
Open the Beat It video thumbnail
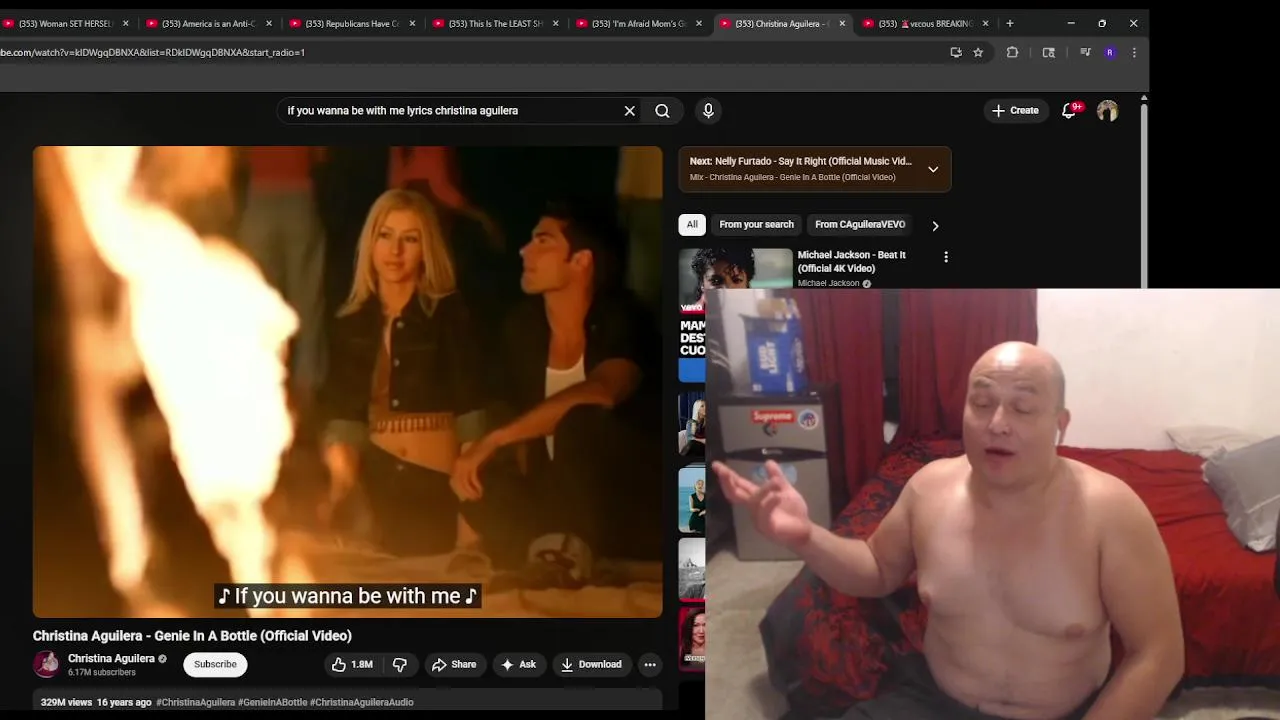tap(736, 268)
